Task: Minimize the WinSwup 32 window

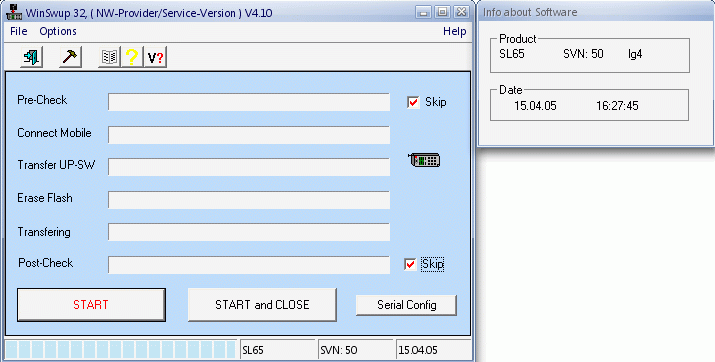Action: (424, 12)
